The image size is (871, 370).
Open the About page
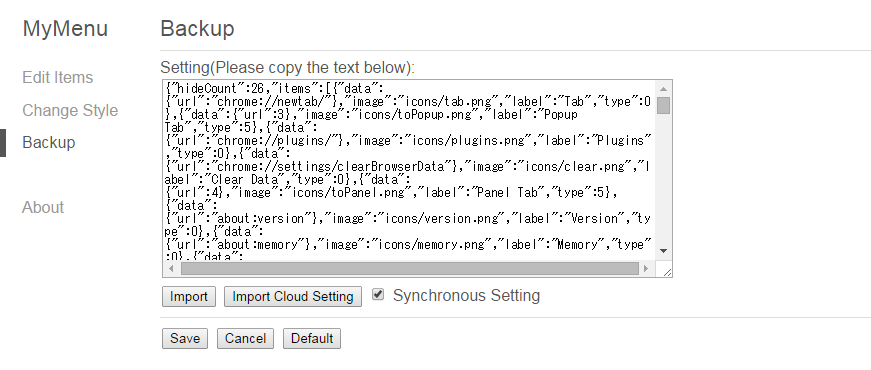(43, 207)
